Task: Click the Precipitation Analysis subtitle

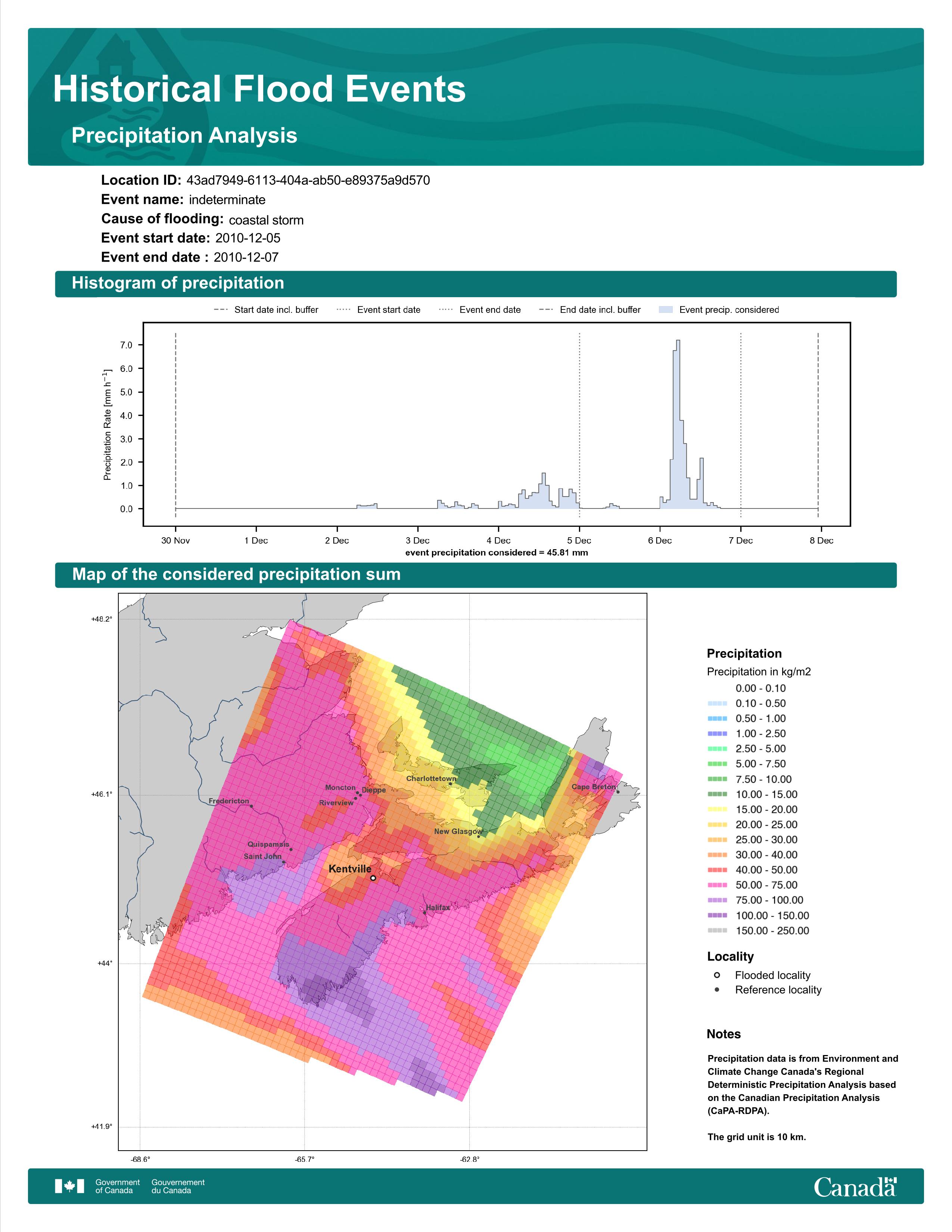Action: (x=184, y=136)
